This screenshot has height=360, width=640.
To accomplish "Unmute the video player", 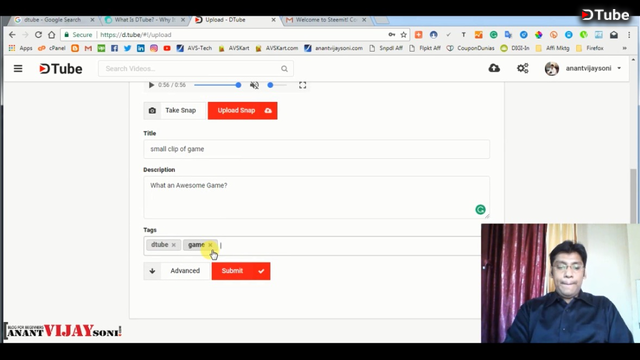I will pos(254,85).
